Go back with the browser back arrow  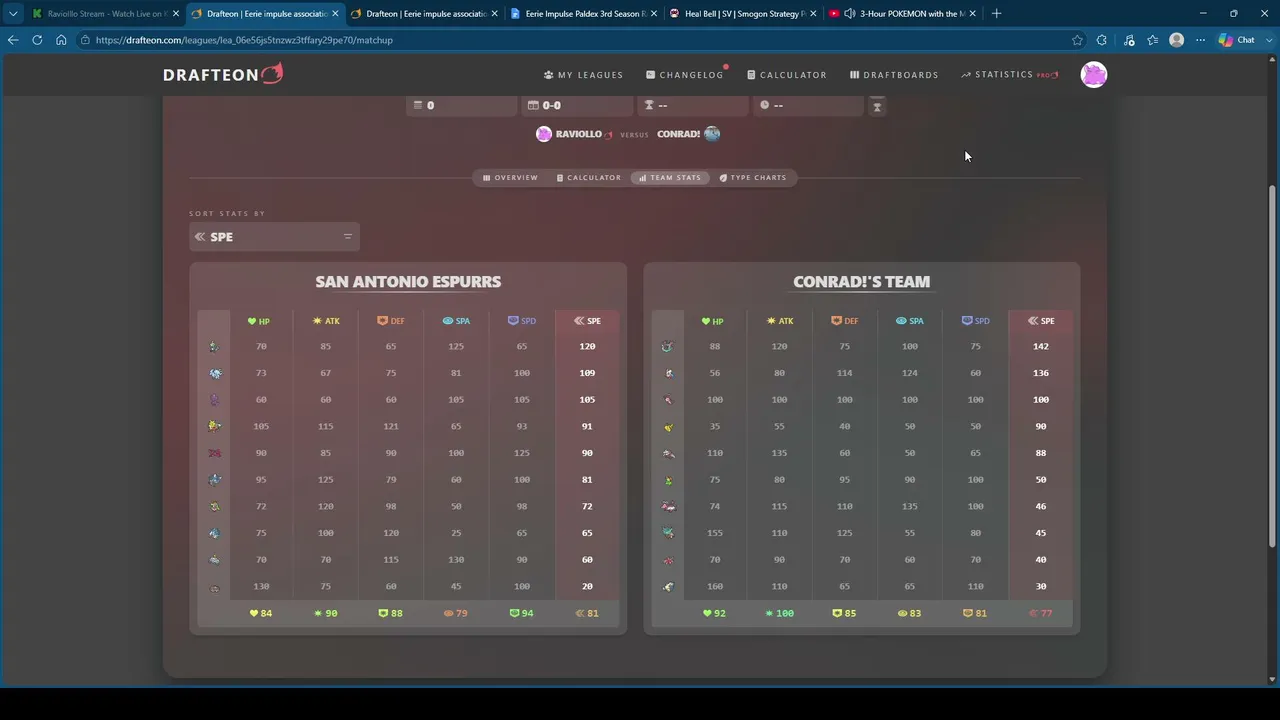pyautogui.click(x=13, y=40)
